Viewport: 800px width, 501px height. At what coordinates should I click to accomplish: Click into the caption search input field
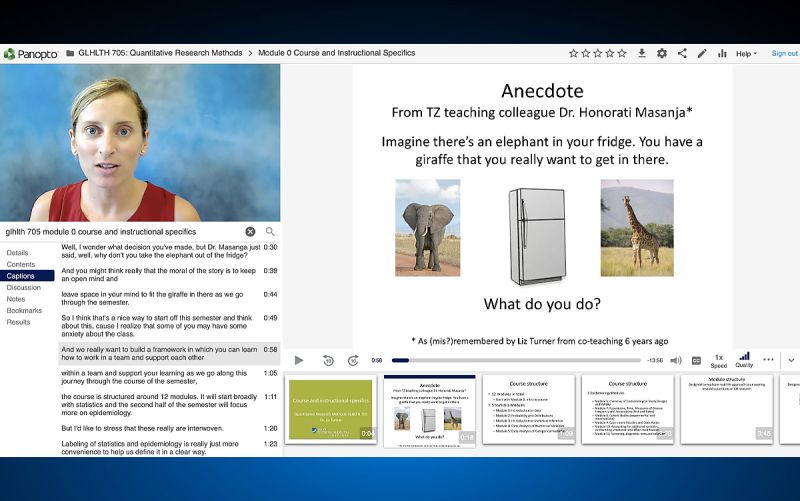[x=122, y=232]
